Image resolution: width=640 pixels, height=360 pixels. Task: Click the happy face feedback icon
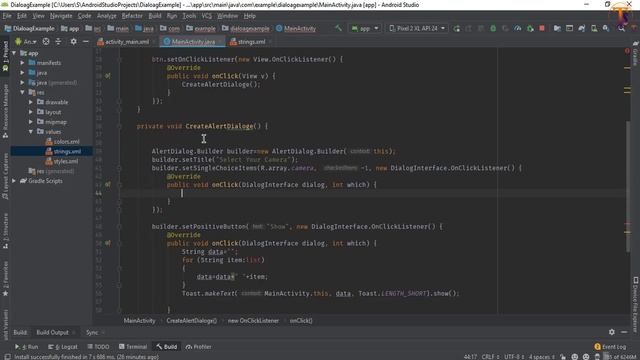click(x=575, y=357)
